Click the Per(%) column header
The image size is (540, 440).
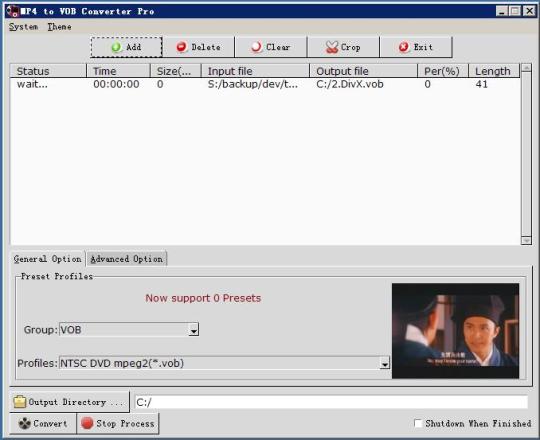tap(443, 71)
